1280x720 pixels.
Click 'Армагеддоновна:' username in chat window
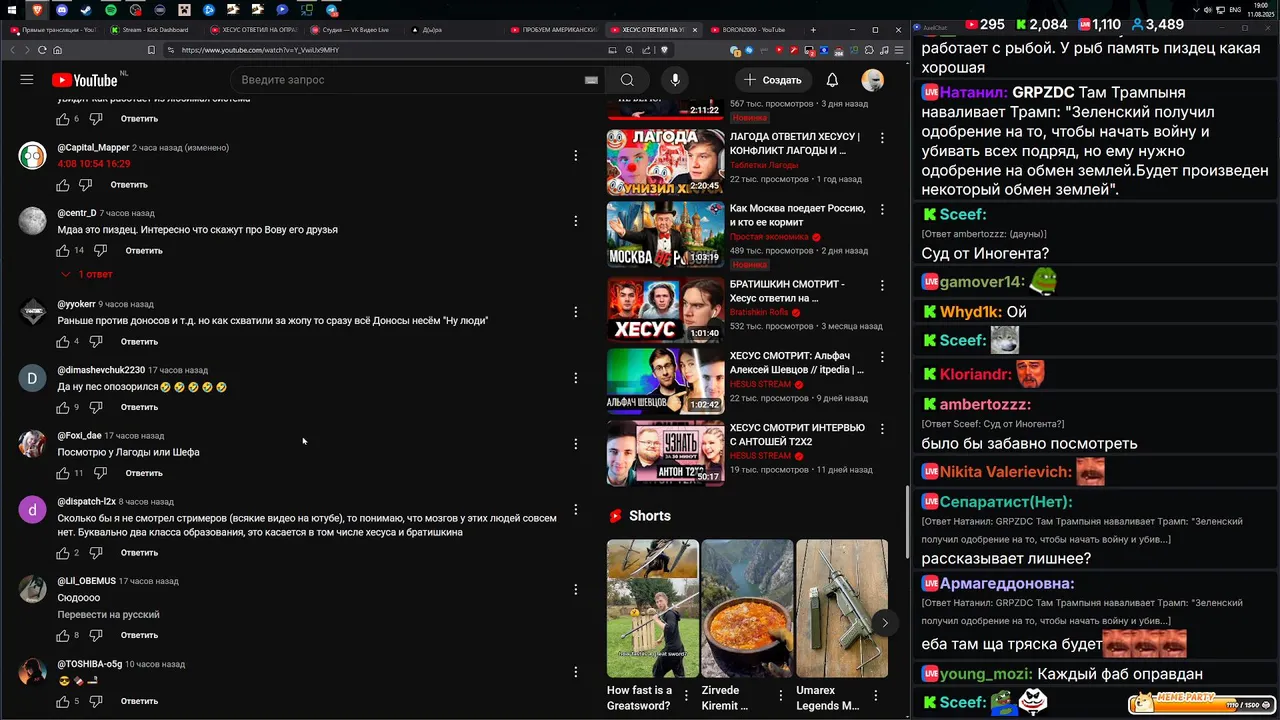(1007, 583)
